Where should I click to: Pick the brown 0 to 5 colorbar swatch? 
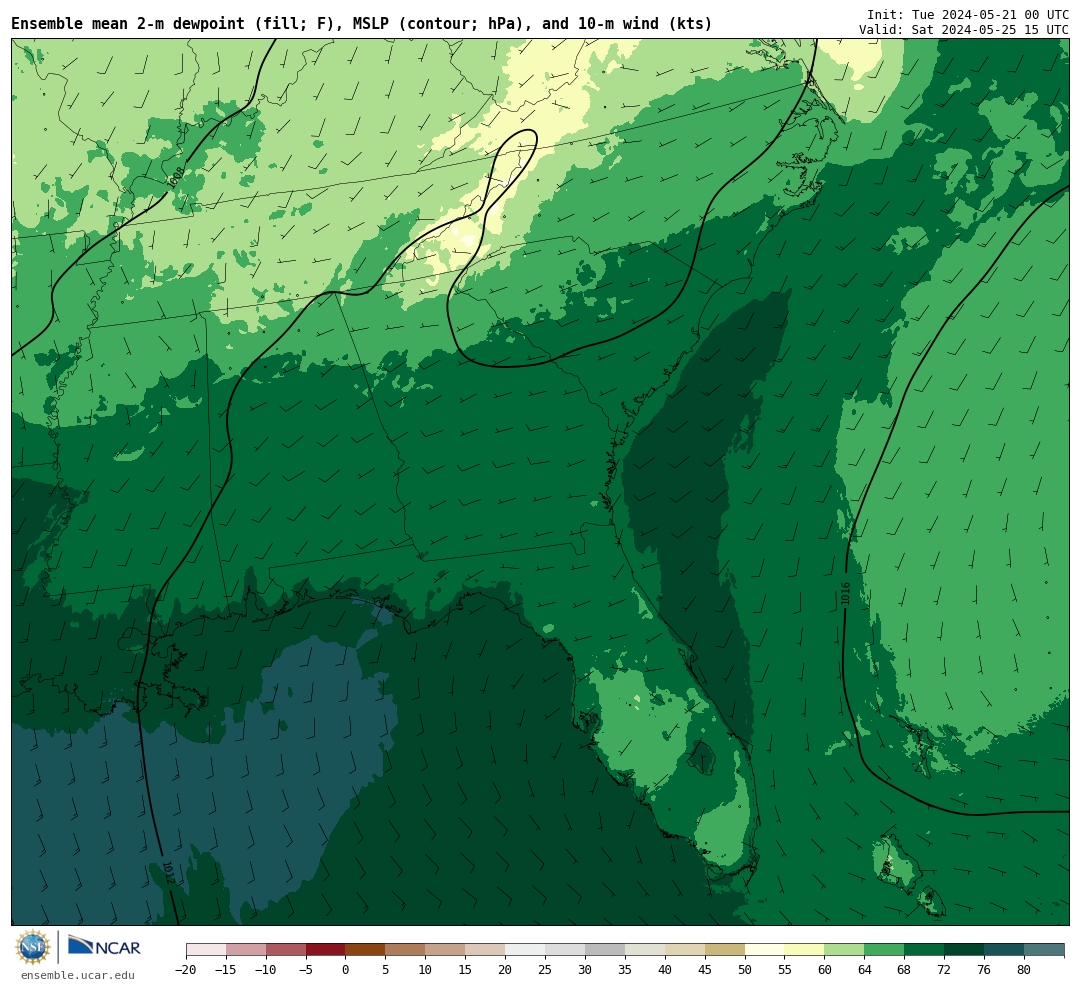coord(366,950)
